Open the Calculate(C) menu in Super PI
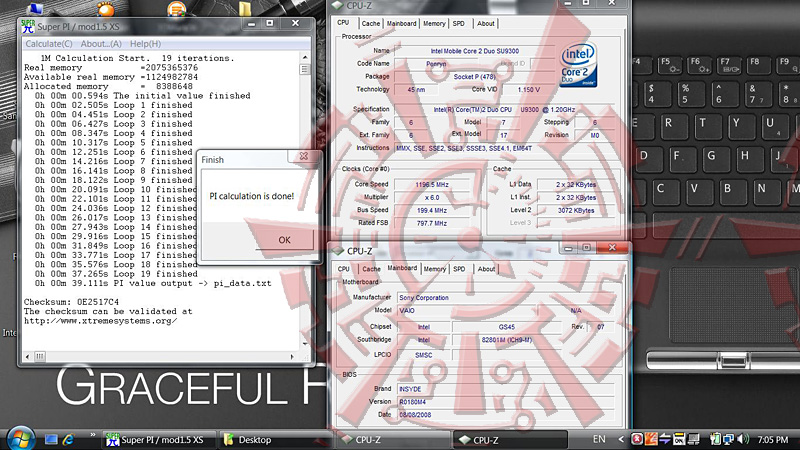The height and width of the screenshot is (450, 800). (x=49, y=44)
